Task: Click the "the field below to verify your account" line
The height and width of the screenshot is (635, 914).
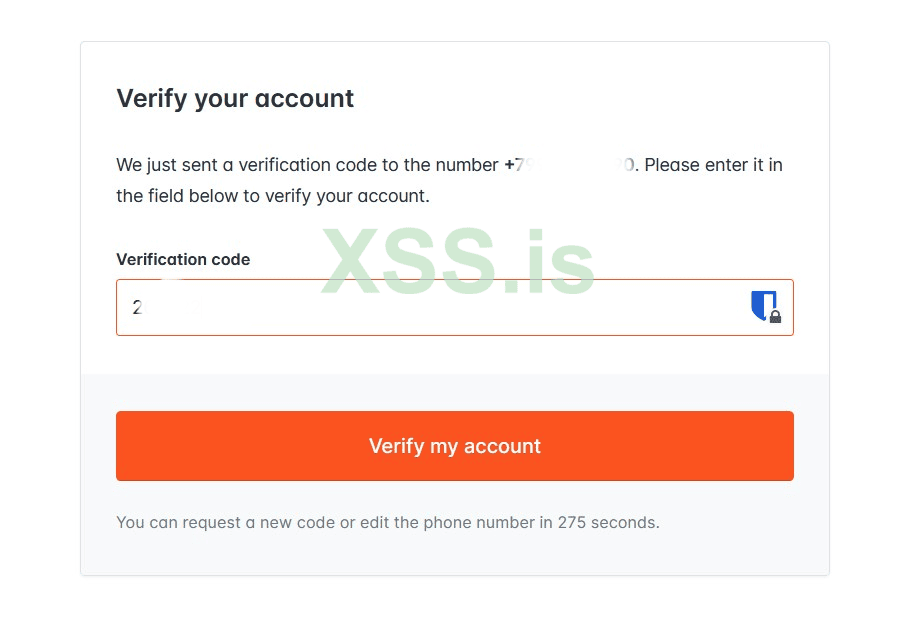Action: [272, 196]
